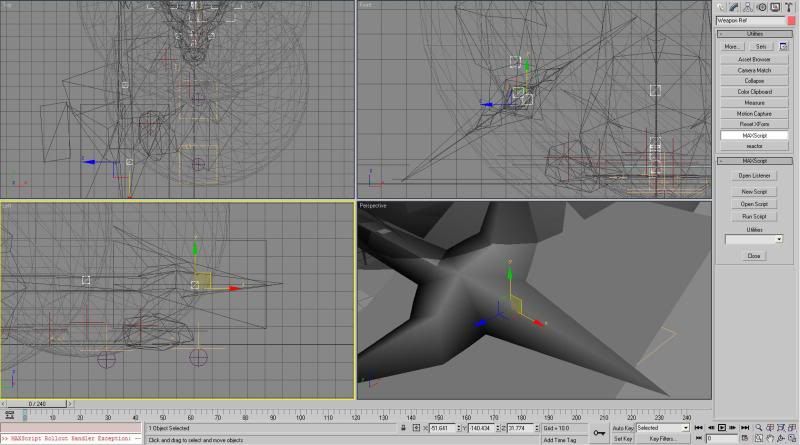
Task: Toggle Absolute/Offset transform type-in mode
Action: (x=416, y=428)
